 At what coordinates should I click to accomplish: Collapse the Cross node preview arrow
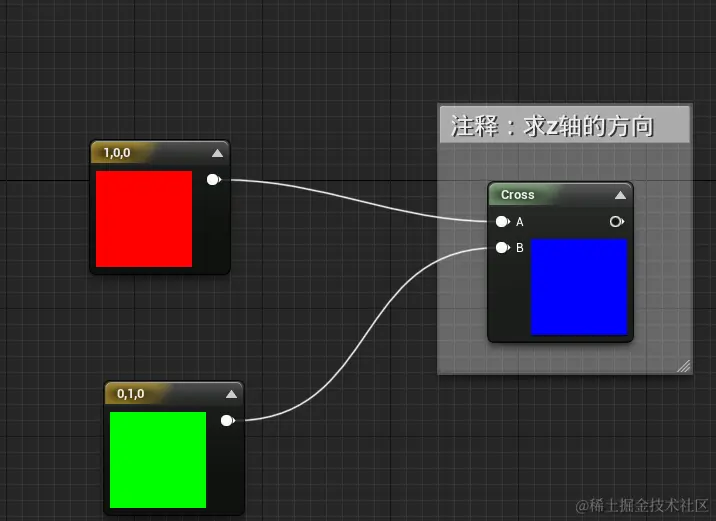point(620,195)
